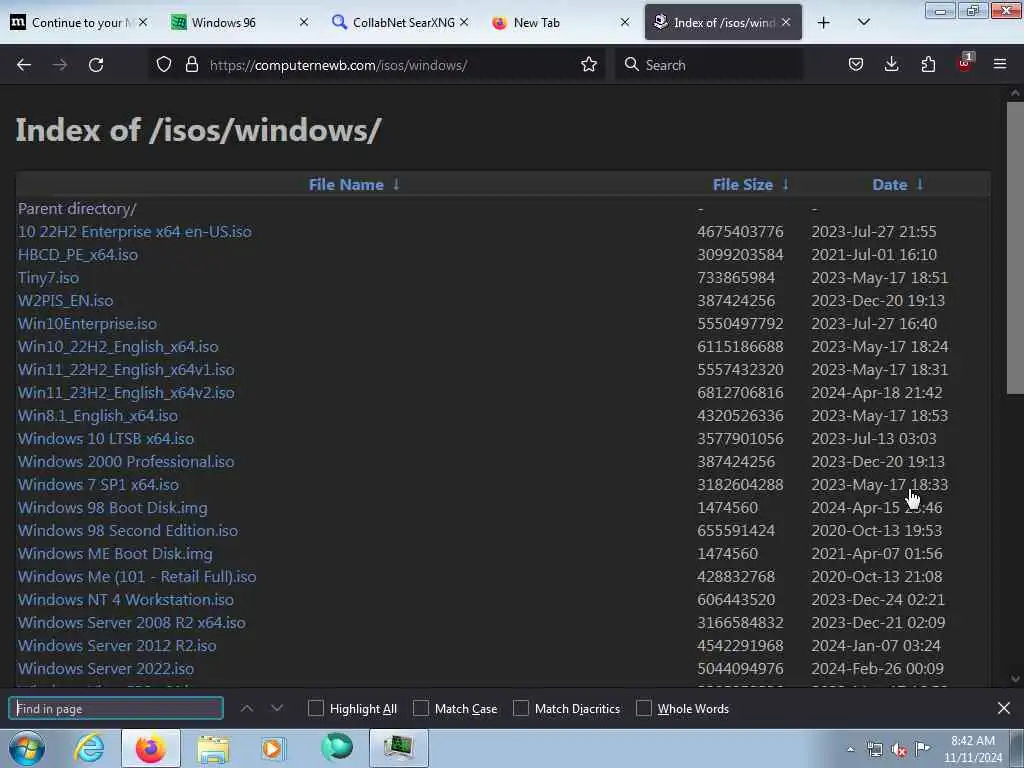
Task: Click the red extension badge icon
Action: click(965, 64)
